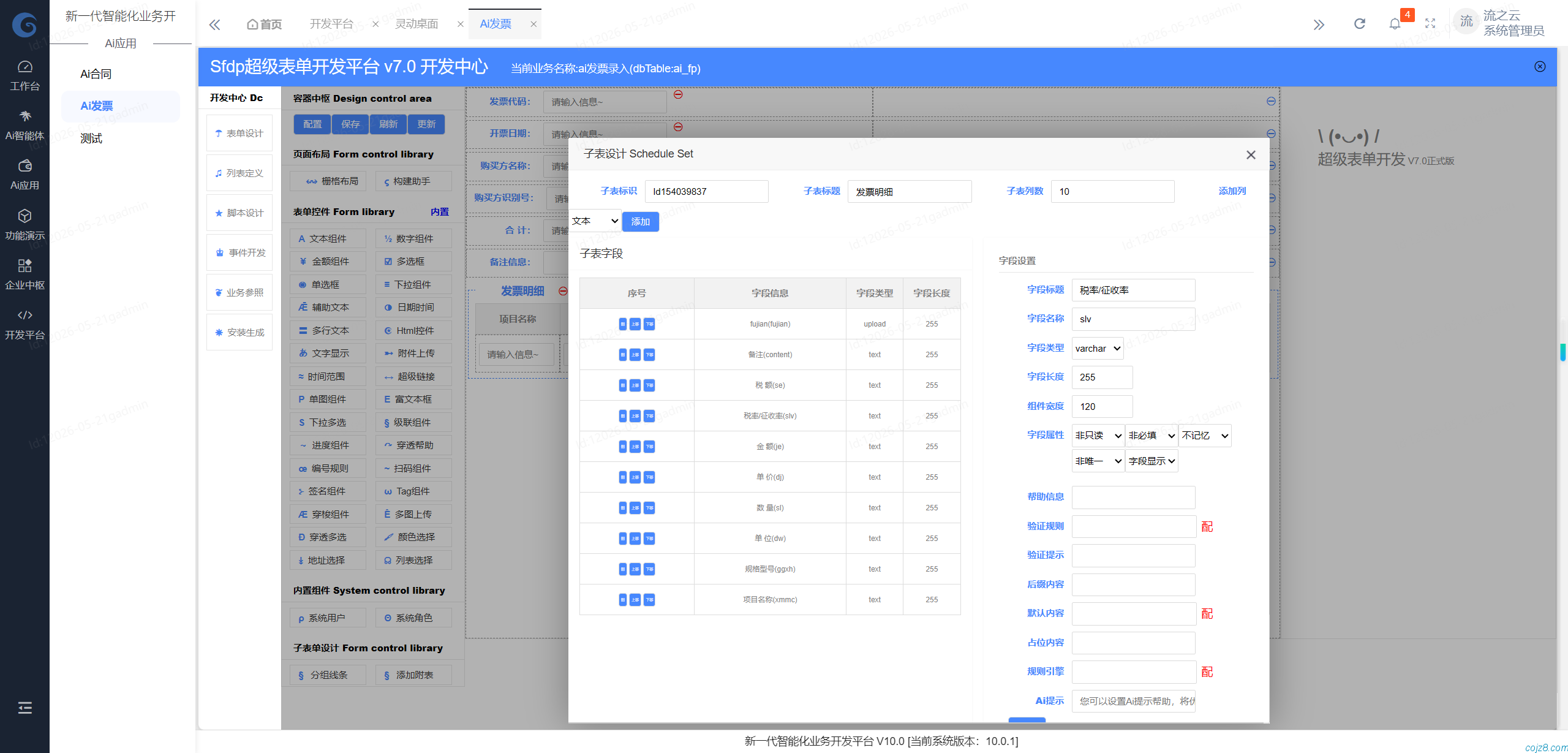
Task: Click the 字段标题 input field
Action: pyautogui.click(x=1133, y=290)
